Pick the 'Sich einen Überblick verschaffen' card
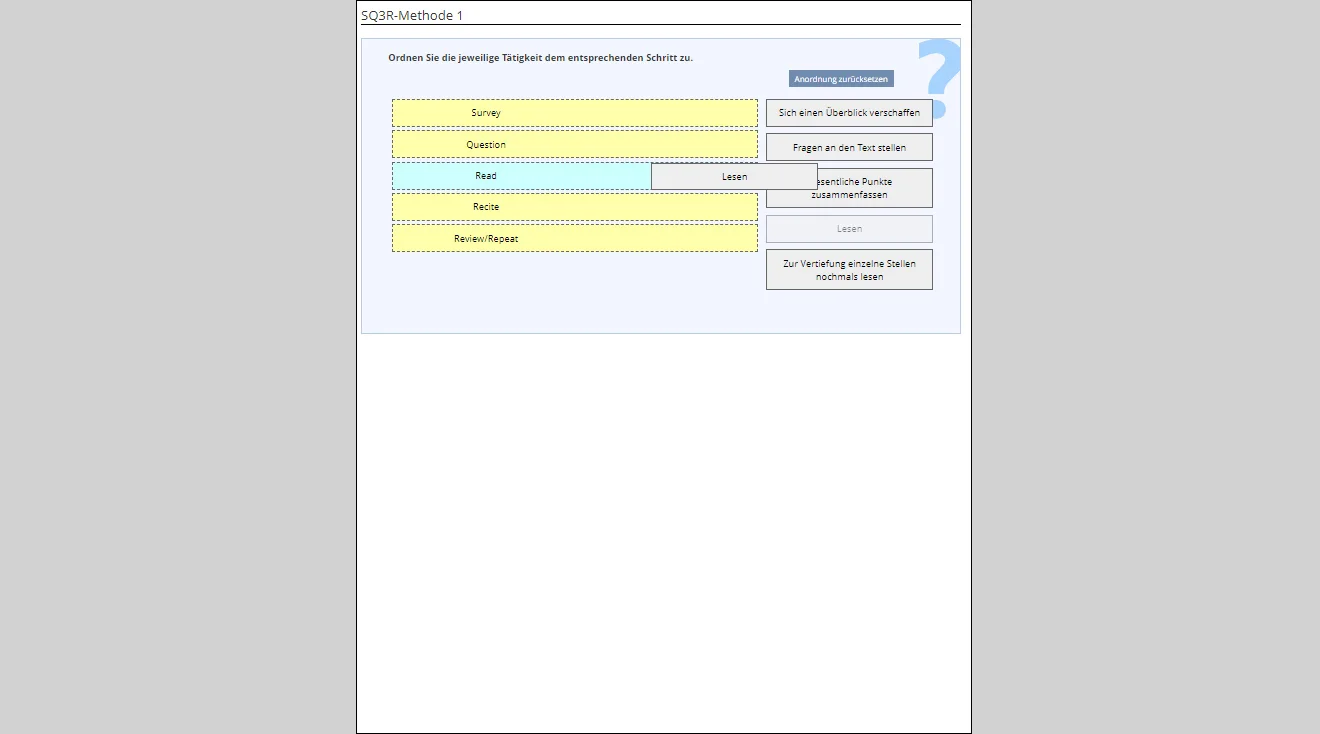1320x734 pixels. pyautogui.click(x=849, y=113)
